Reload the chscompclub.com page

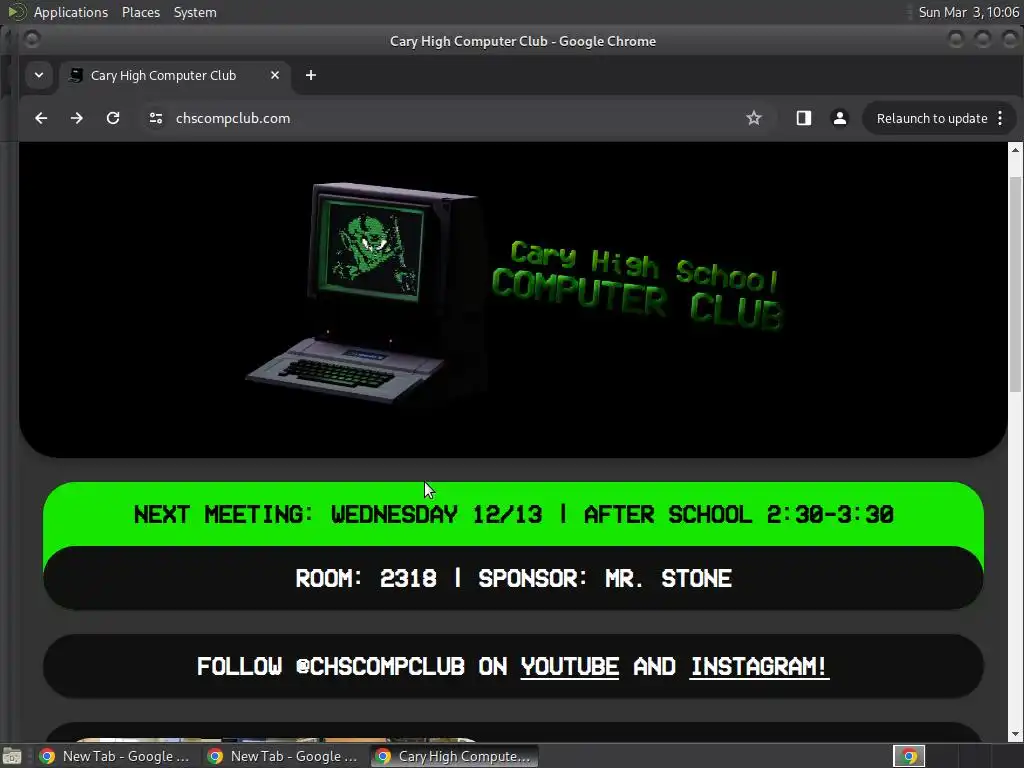(113, 118)
